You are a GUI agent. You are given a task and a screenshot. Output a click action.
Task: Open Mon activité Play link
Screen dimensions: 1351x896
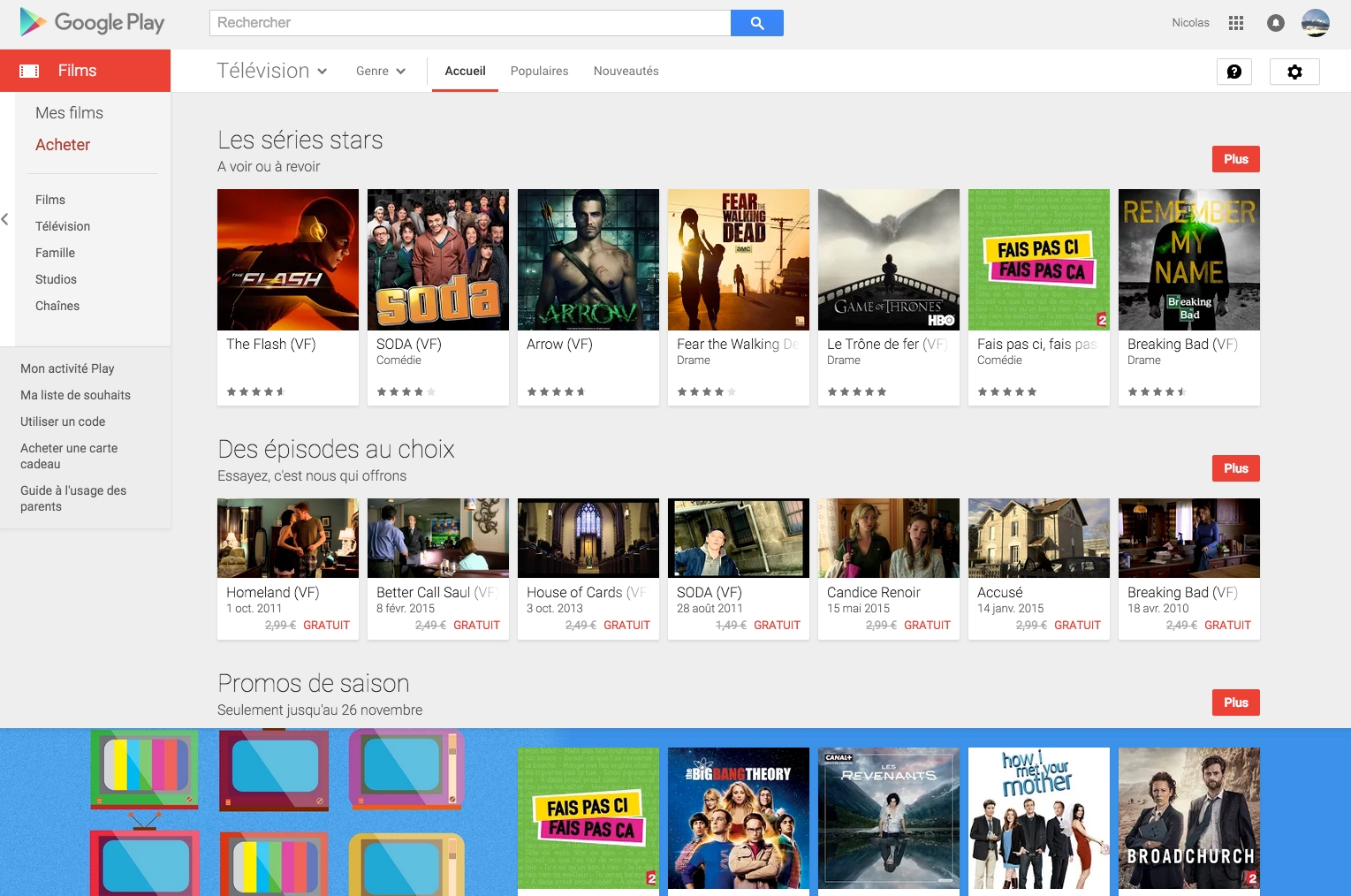[67, 368]
